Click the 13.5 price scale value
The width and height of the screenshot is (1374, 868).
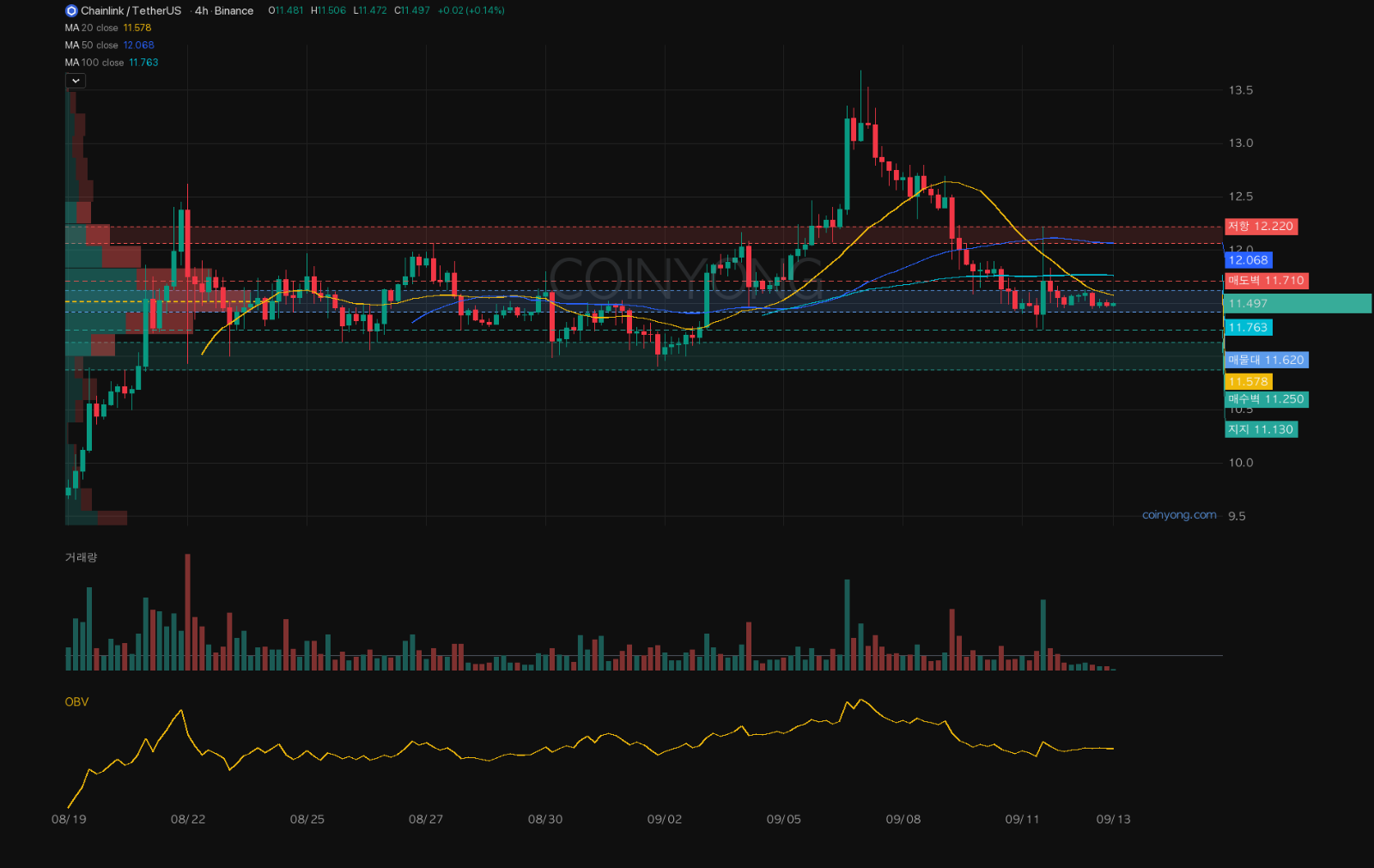pos(1241,90)
